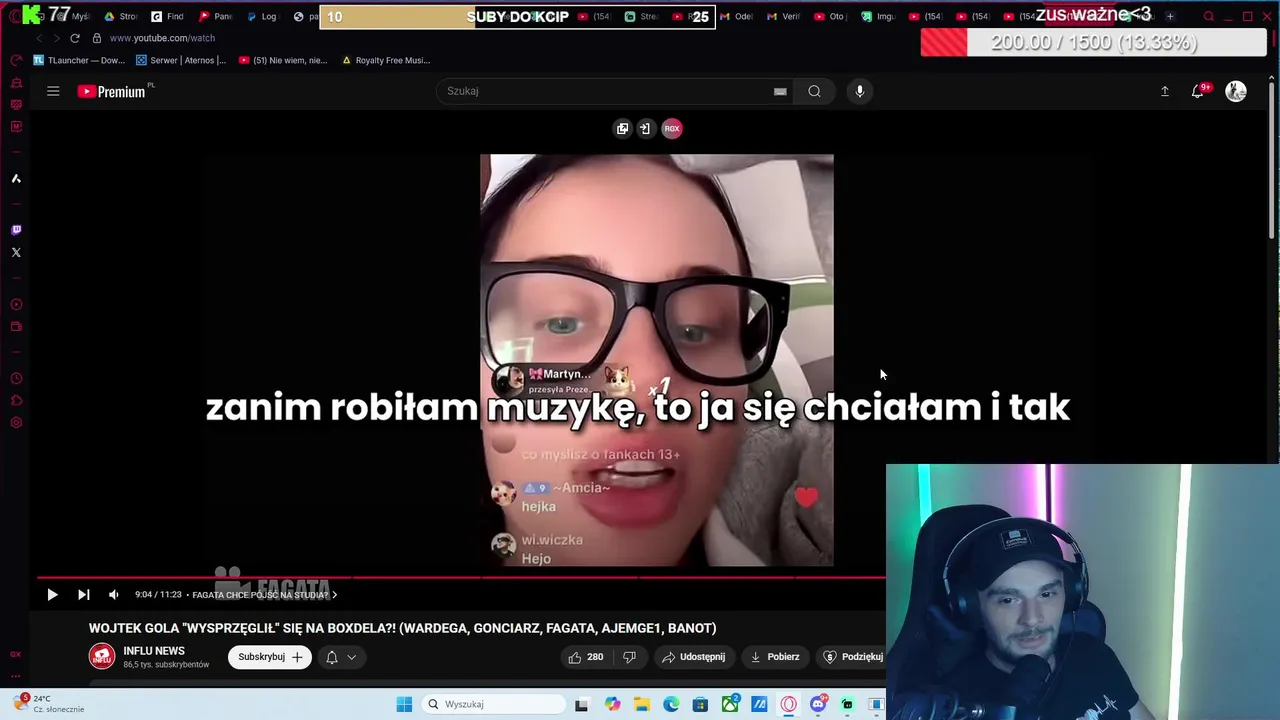This screenshot has height=720, width=1280.
Task: Toggle the channel notification bell for INFLU NEWS
Action: [x=332, y=657]
